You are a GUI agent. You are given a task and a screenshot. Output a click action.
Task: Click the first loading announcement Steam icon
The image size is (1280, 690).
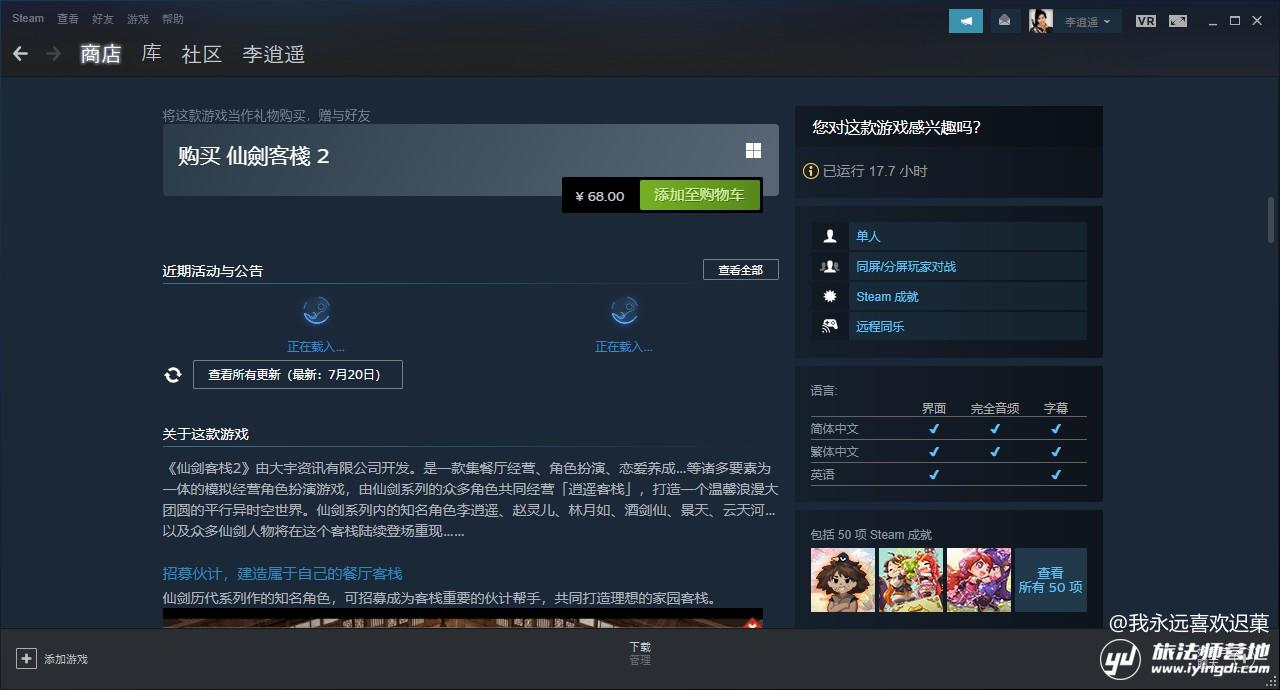tap(316, 311)
